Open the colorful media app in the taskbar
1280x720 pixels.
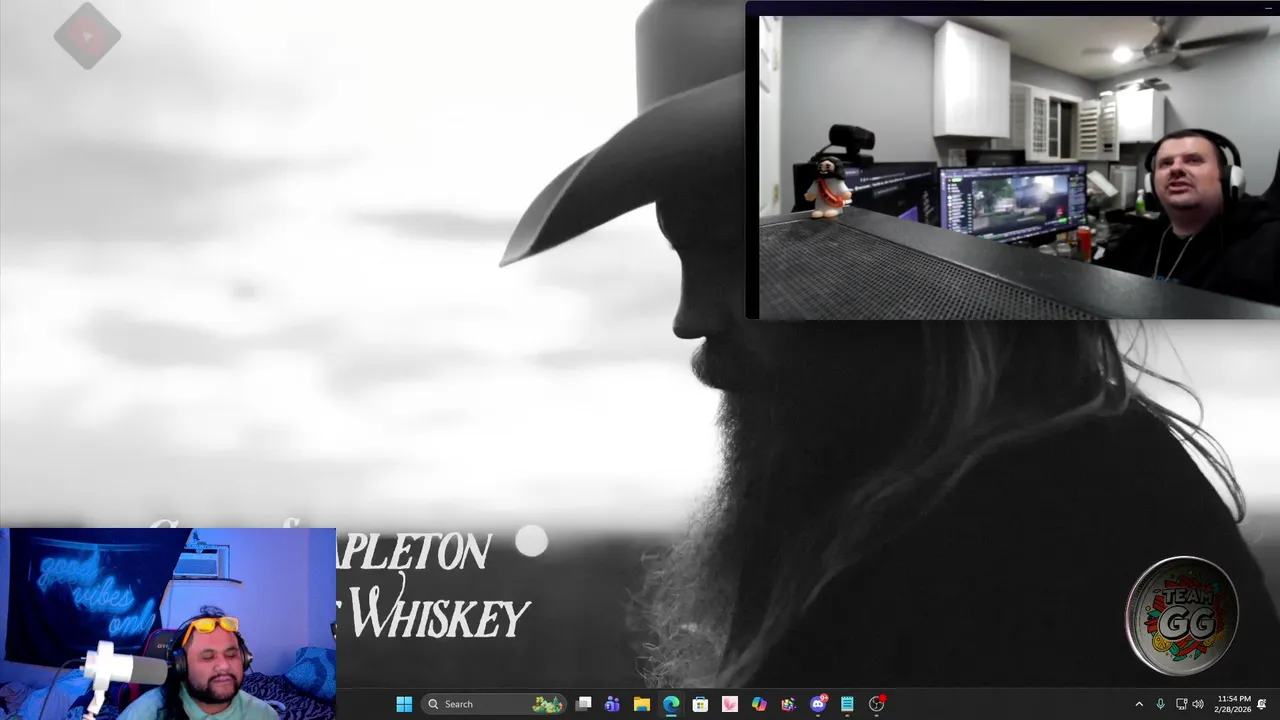pos(788,704)
